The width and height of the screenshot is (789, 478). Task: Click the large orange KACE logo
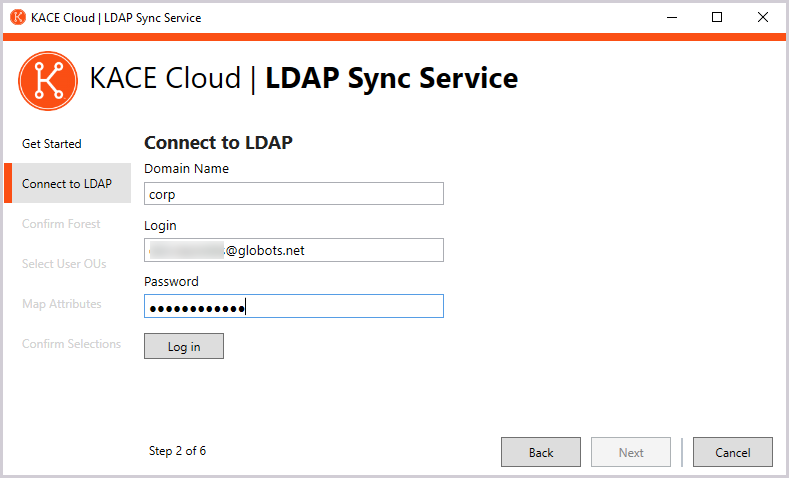[x=47, y=80]
